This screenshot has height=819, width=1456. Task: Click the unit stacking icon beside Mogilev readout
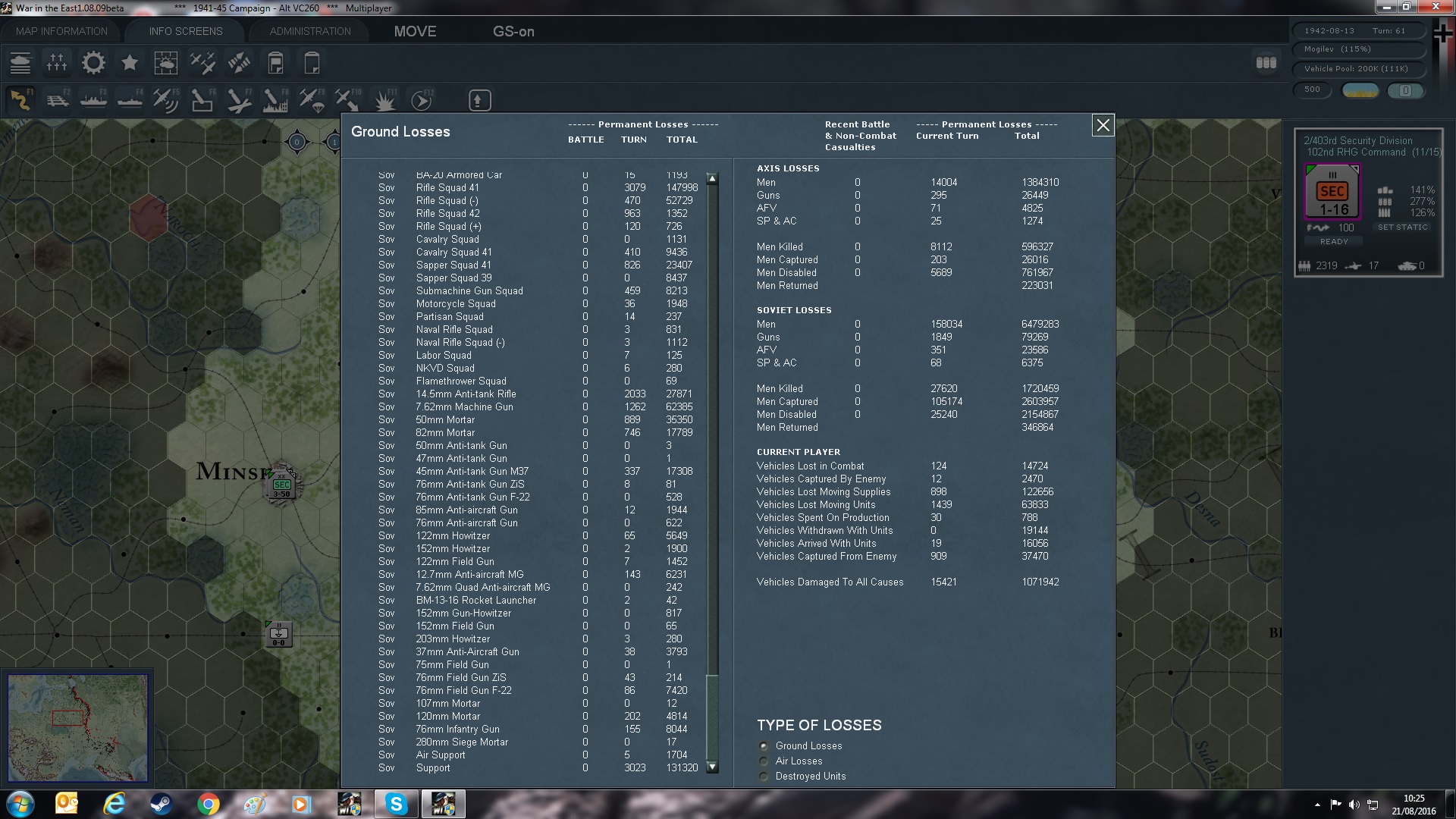(1265, 64)
